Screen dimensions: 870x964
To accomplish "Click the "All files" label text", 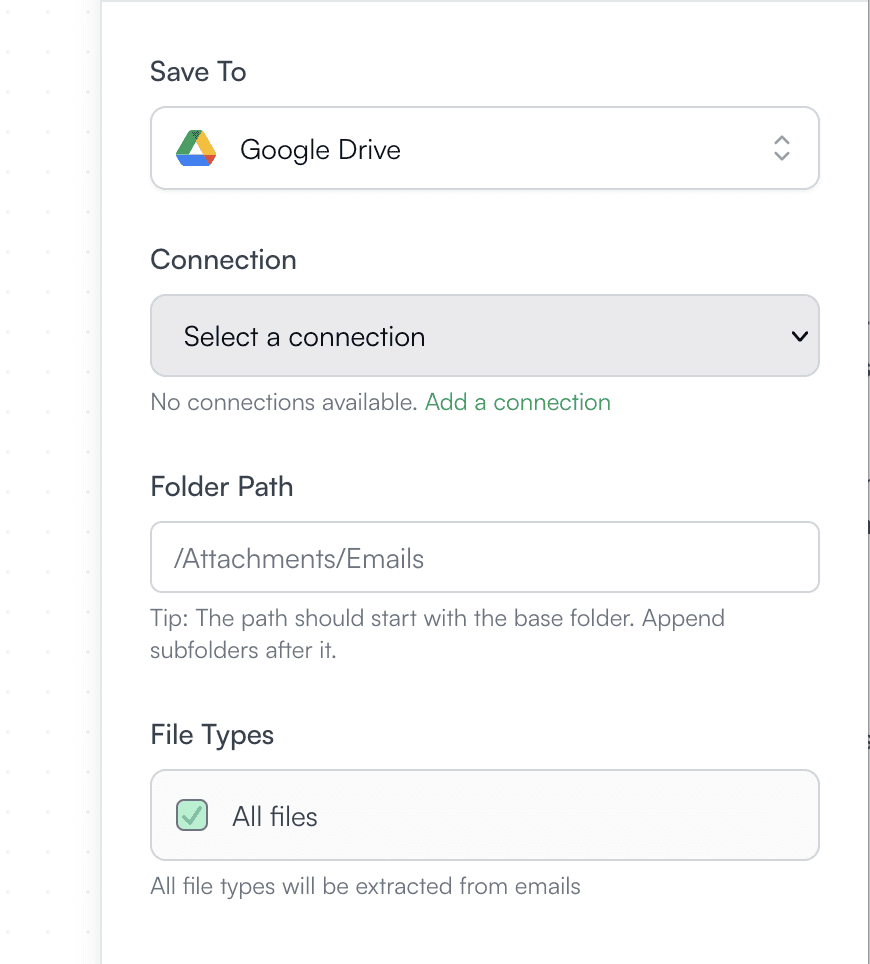I will [275, 817].
